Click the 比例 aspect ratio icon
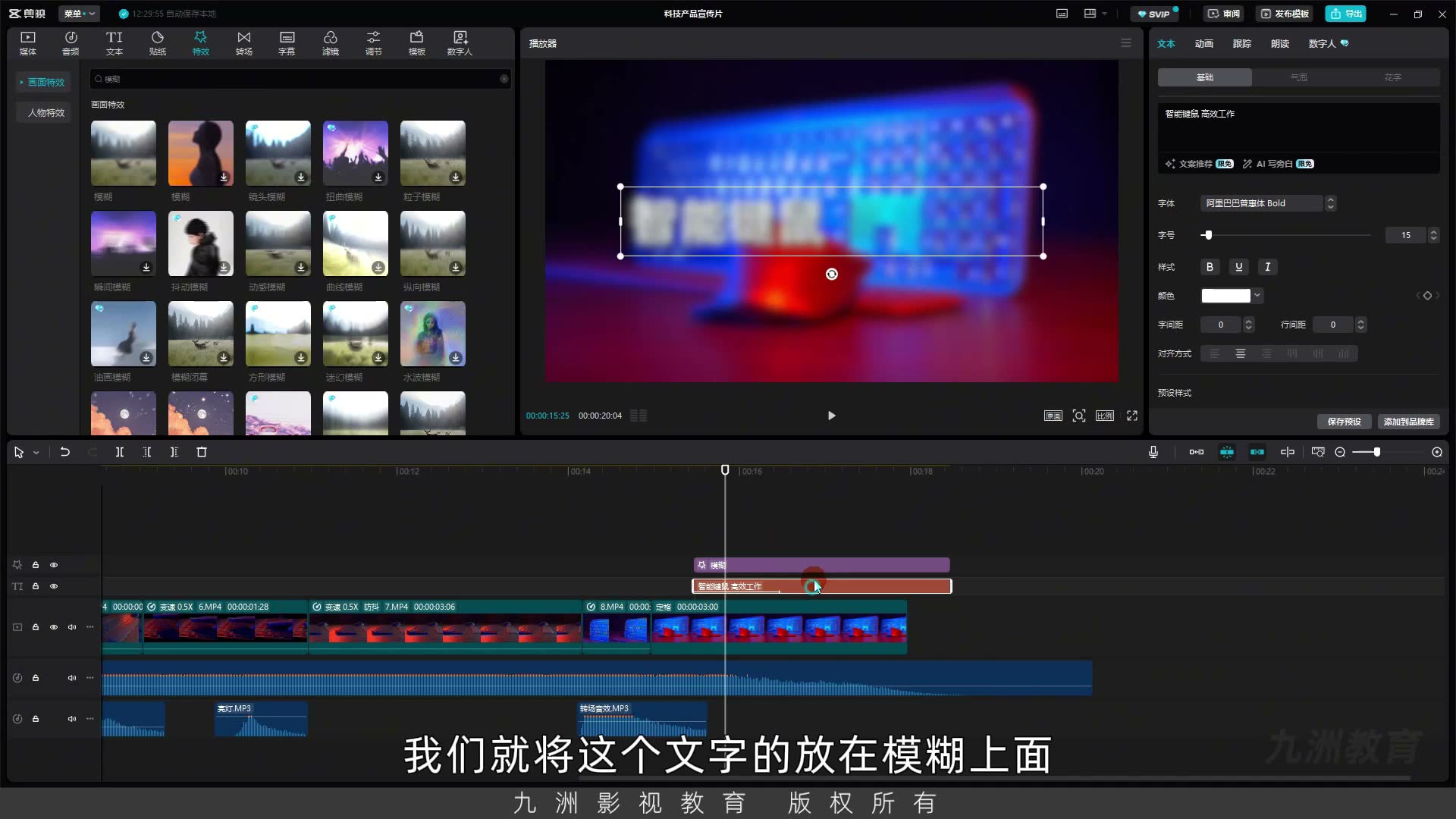Viewport: 1456px width, 819px height. click(x=1105, y=416)
